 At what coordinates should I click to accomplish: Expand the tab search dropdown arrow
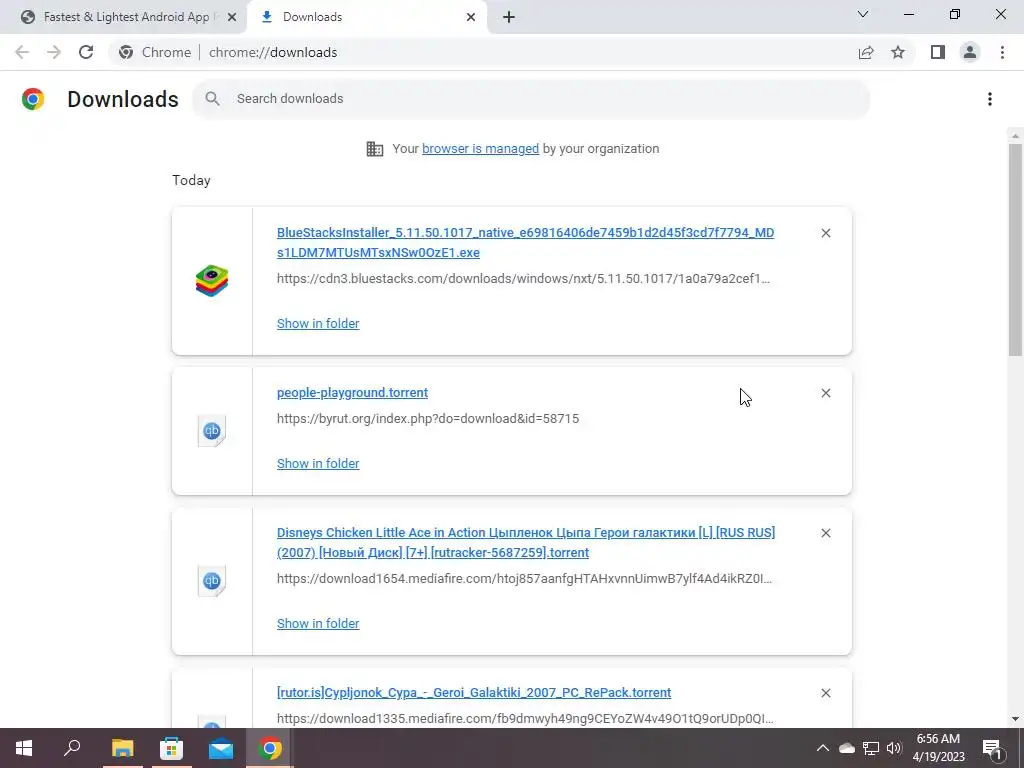(x=863, y=14)
